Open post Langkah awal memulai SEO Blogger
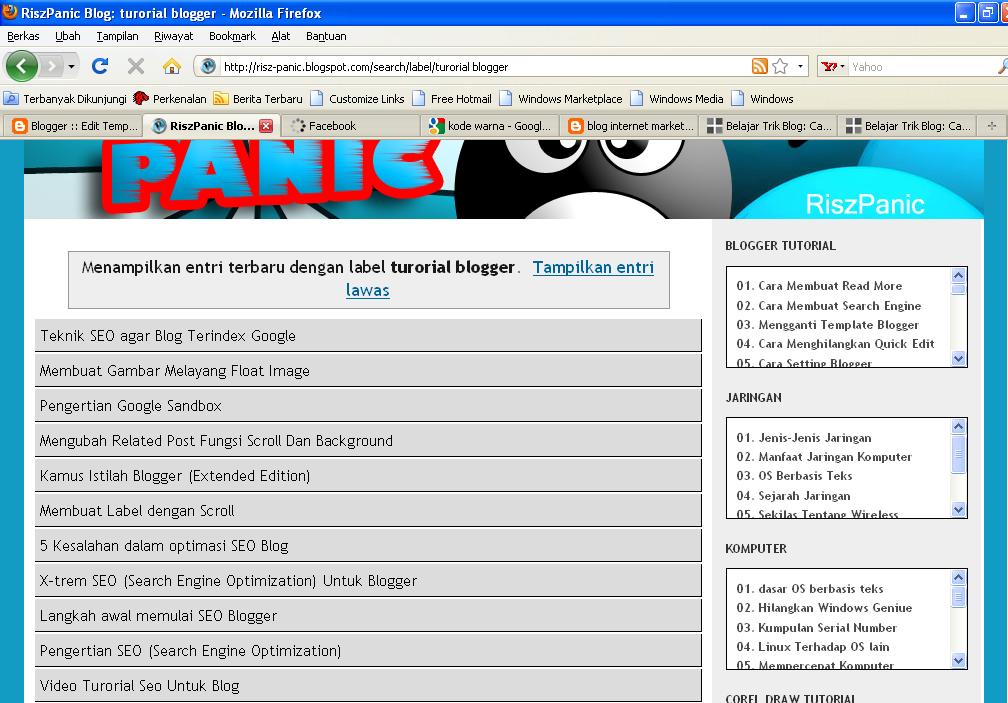Image resolution: width=1008 pixels, height=703 pixels. point(368,616)
